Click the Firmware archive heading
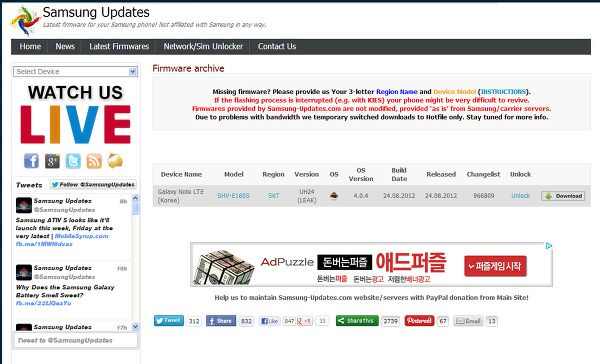Viewport: 600px width, 364px height. pyautogui.click(x=188, y=69)
